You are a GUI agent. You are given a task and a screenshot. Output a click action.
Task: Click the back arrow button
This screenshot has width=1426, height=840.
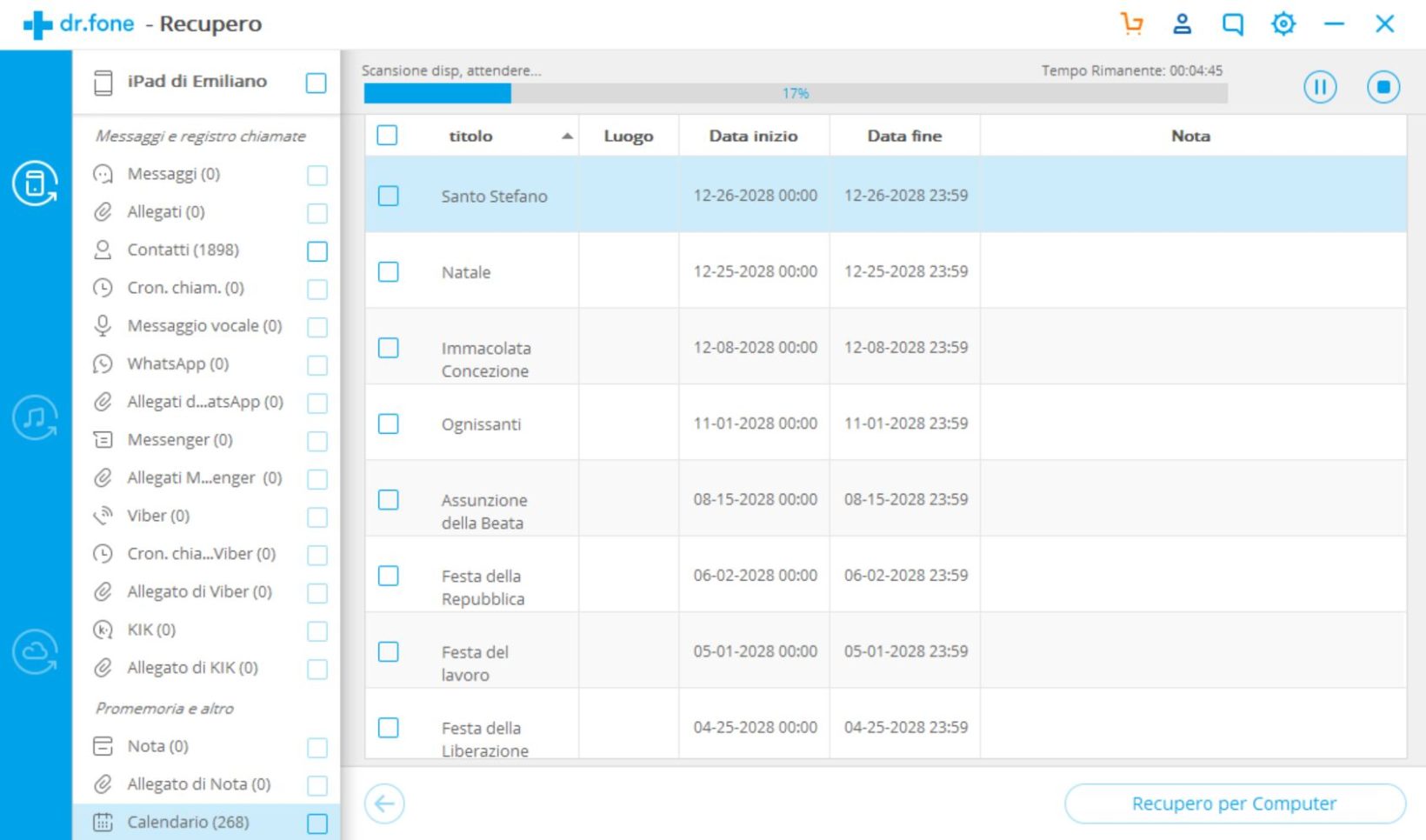click(384, 803)
